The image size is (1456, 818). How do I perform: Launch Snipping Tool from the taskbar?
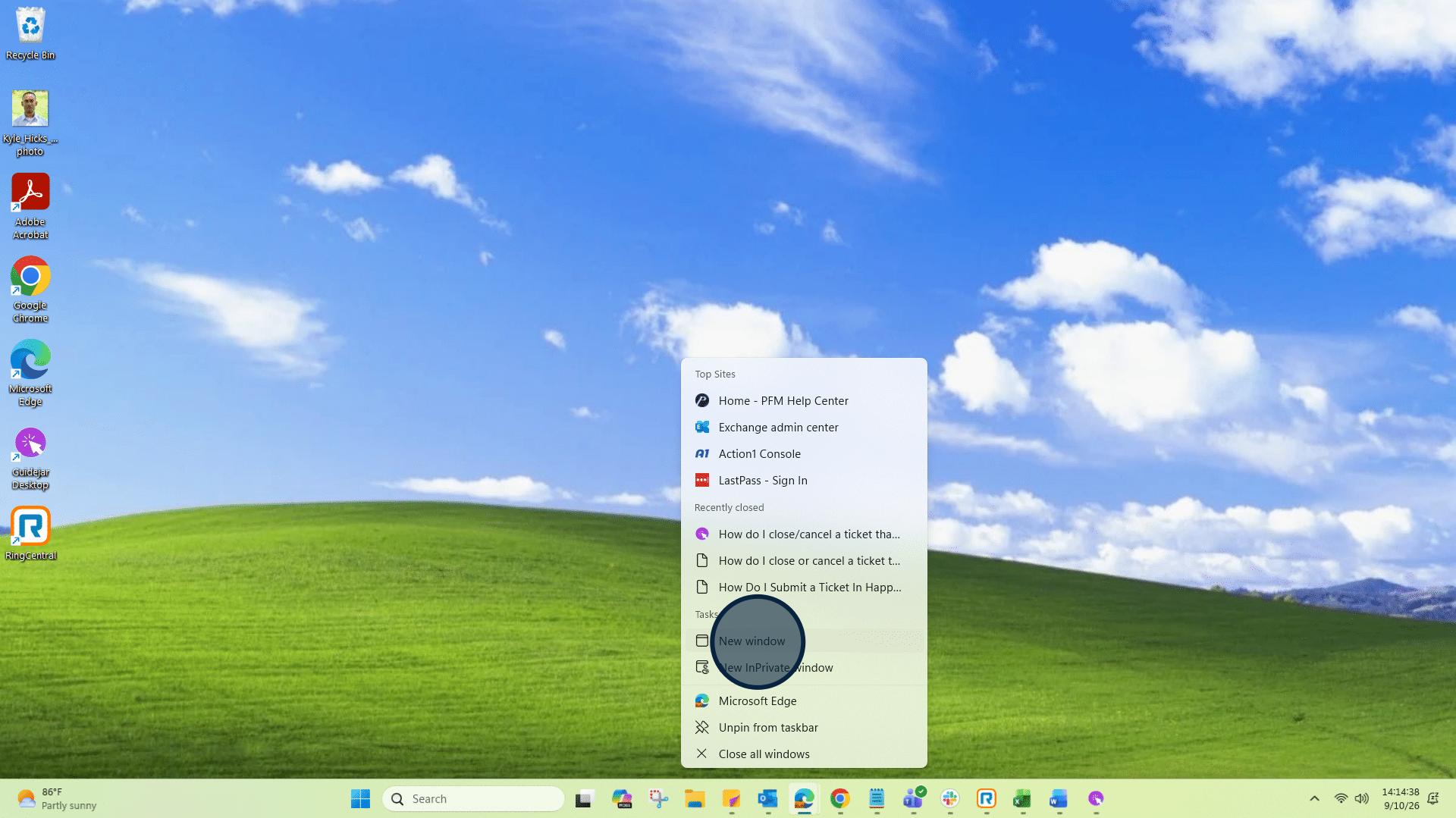(658, 798)
